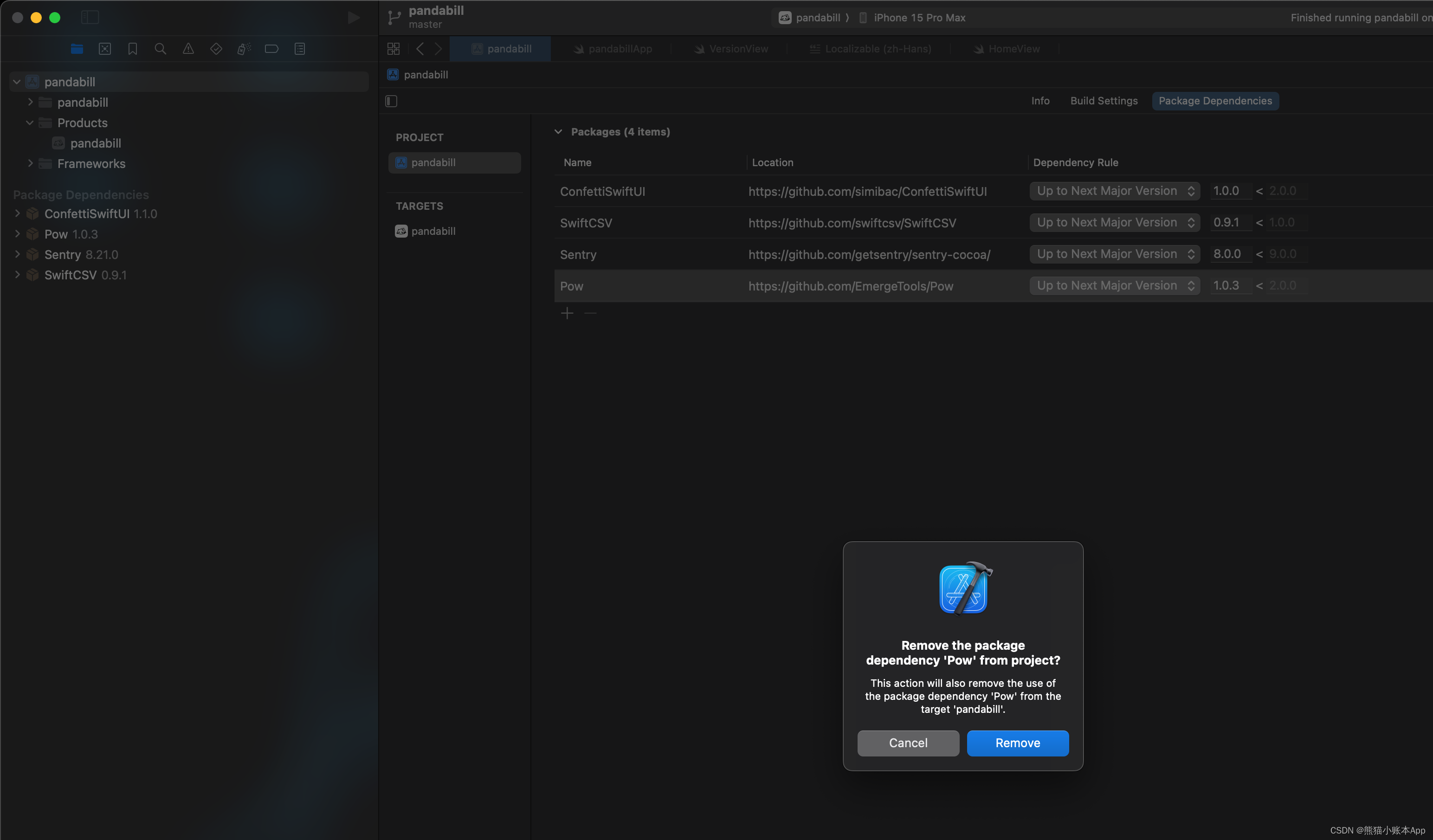Switch to the Build Settings tab
The width and height of the screenshot is (1433, 840).
coord(1103,101)
